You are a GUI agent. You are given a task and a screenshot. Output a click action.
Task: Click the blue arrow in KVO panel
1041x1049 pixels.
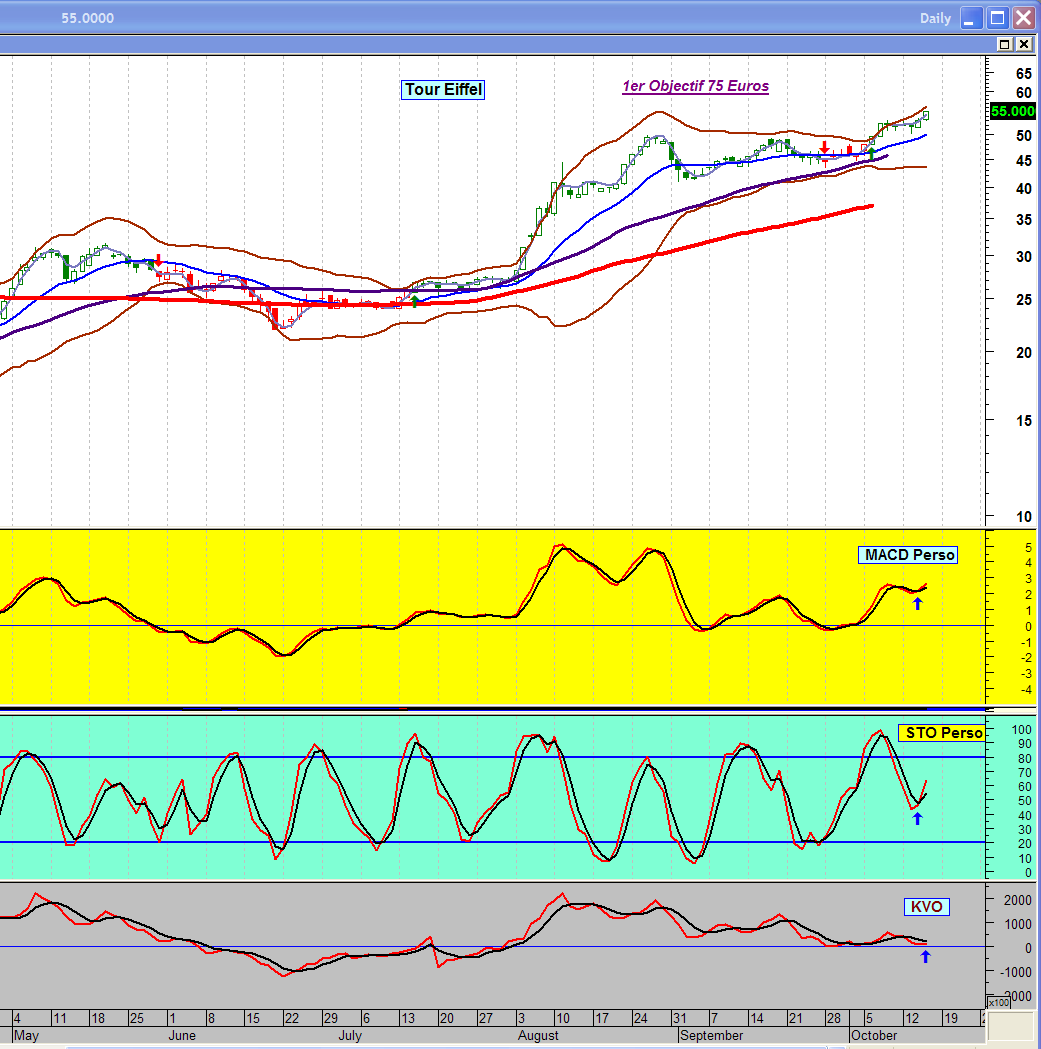[926, 957]
